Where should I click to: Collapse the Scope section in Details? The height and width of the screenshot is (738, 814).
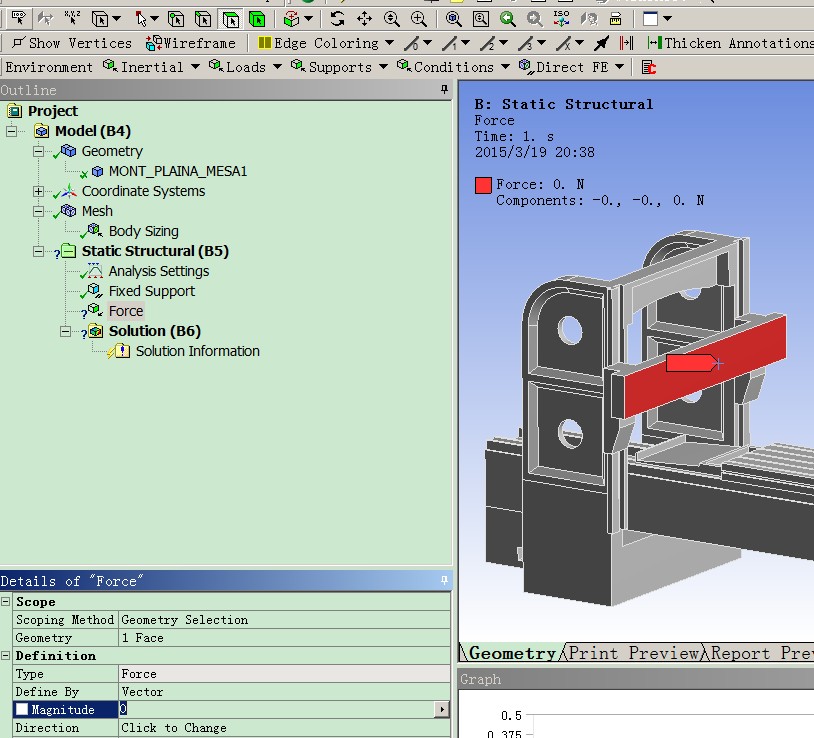point(6,602)
